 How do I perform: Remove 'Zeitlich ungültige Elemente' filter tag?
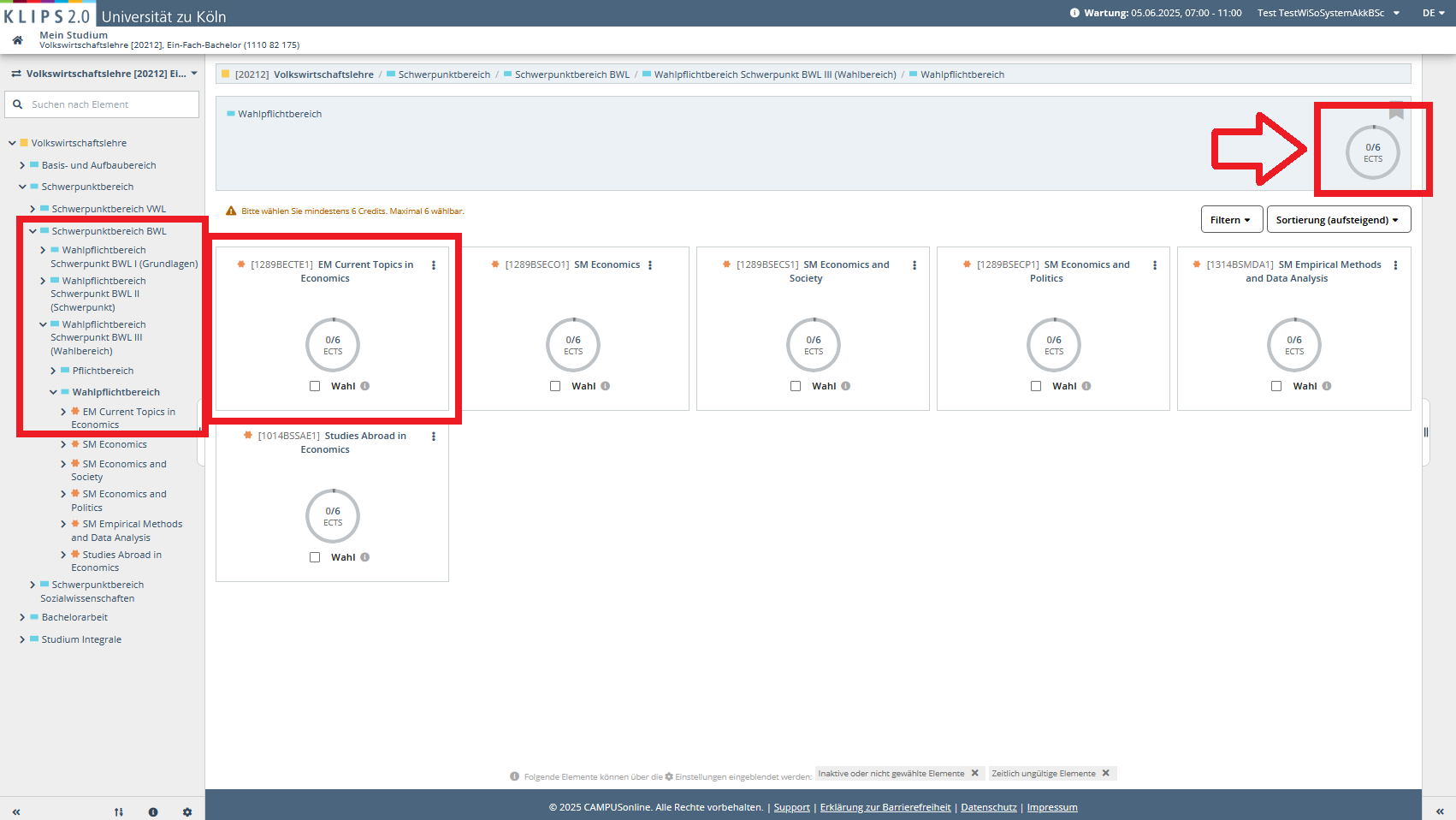(x=1105, y=773)
